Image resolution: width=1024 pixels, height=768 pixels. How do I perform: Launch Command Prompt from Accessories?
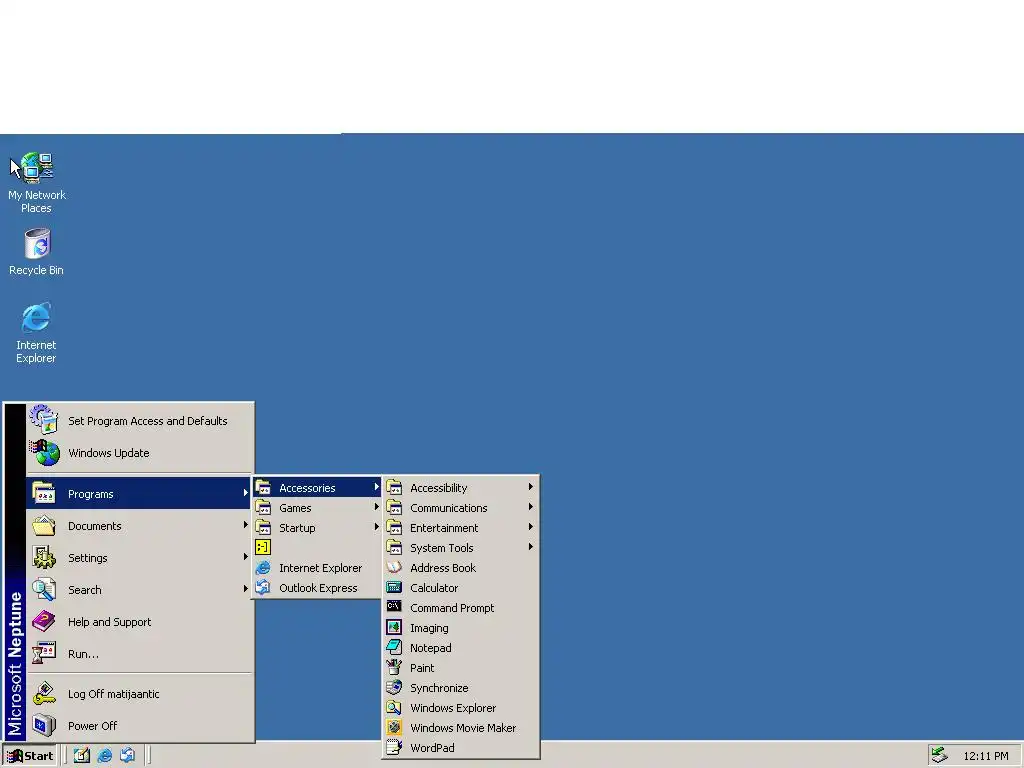(x=461, y=607)
